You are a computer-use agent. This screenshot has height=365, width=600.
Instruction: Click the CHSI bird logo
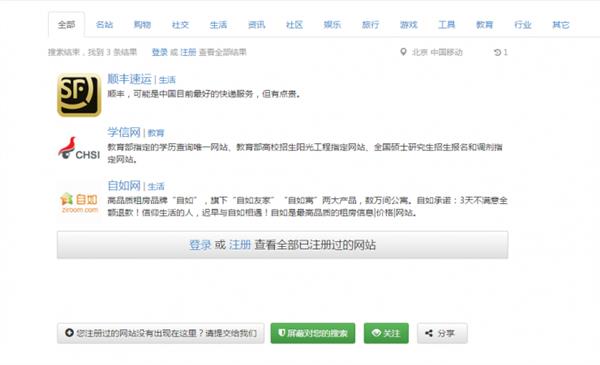click(79, 148)
